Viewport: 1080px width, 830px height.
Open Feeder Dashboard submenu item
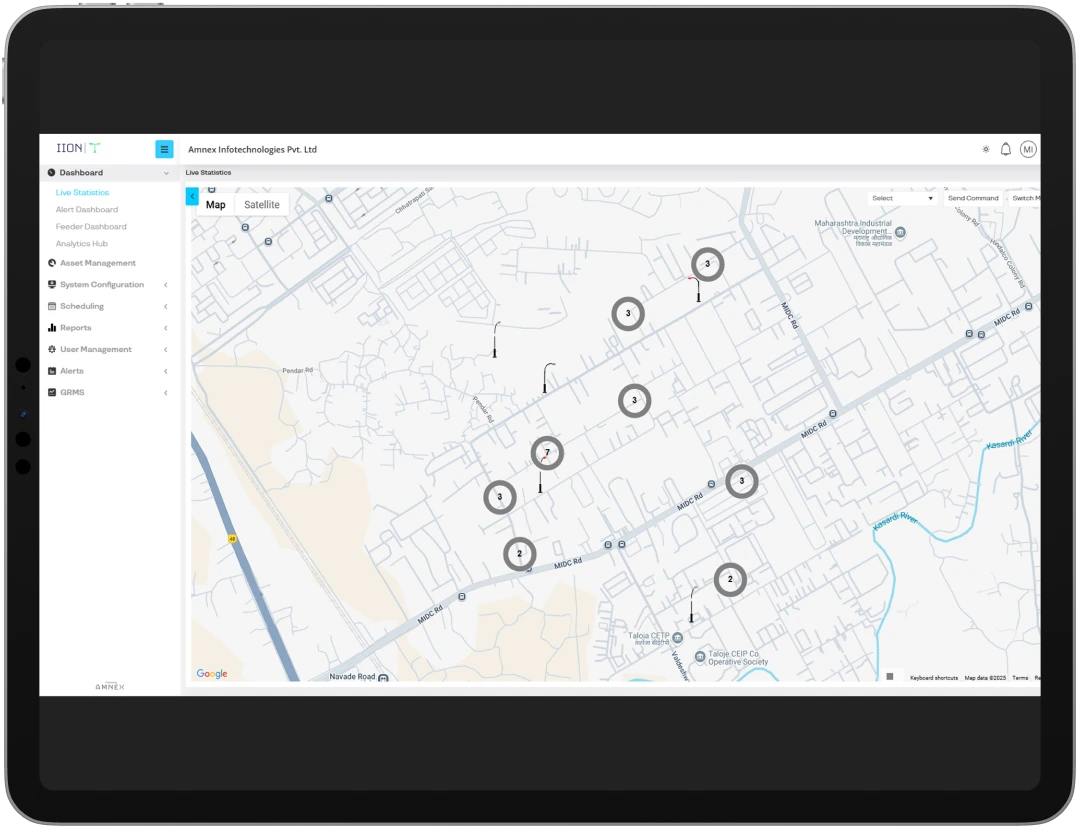91,227
